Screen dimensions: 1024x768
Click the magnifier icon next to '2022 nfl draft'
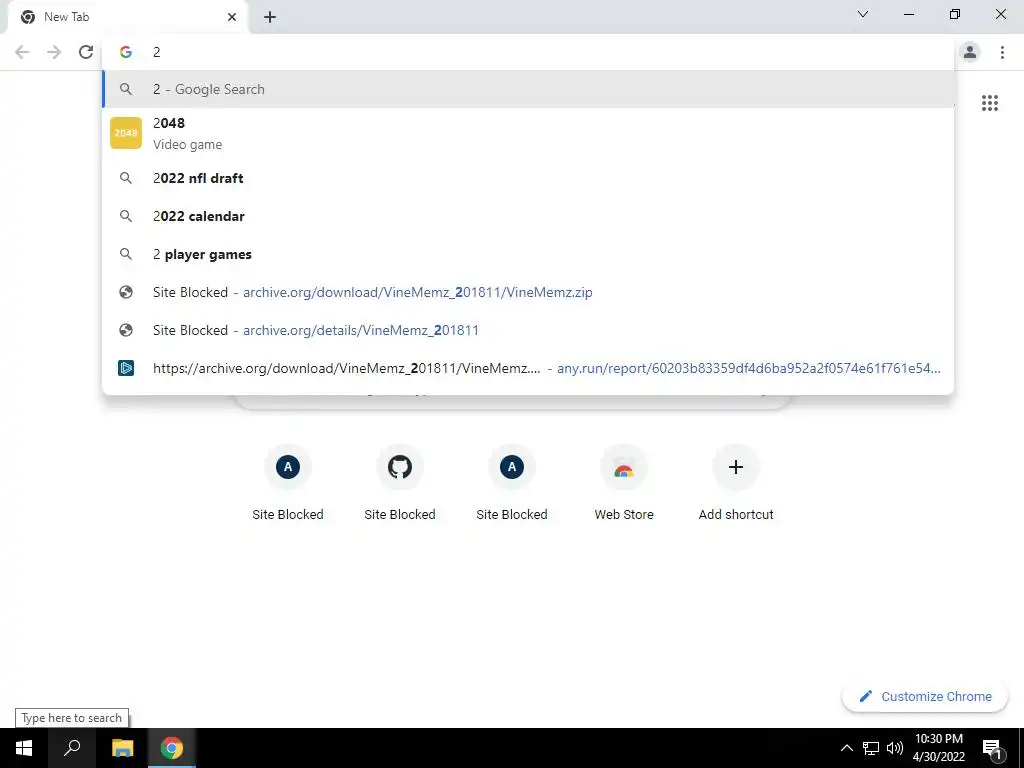[126, 178]
